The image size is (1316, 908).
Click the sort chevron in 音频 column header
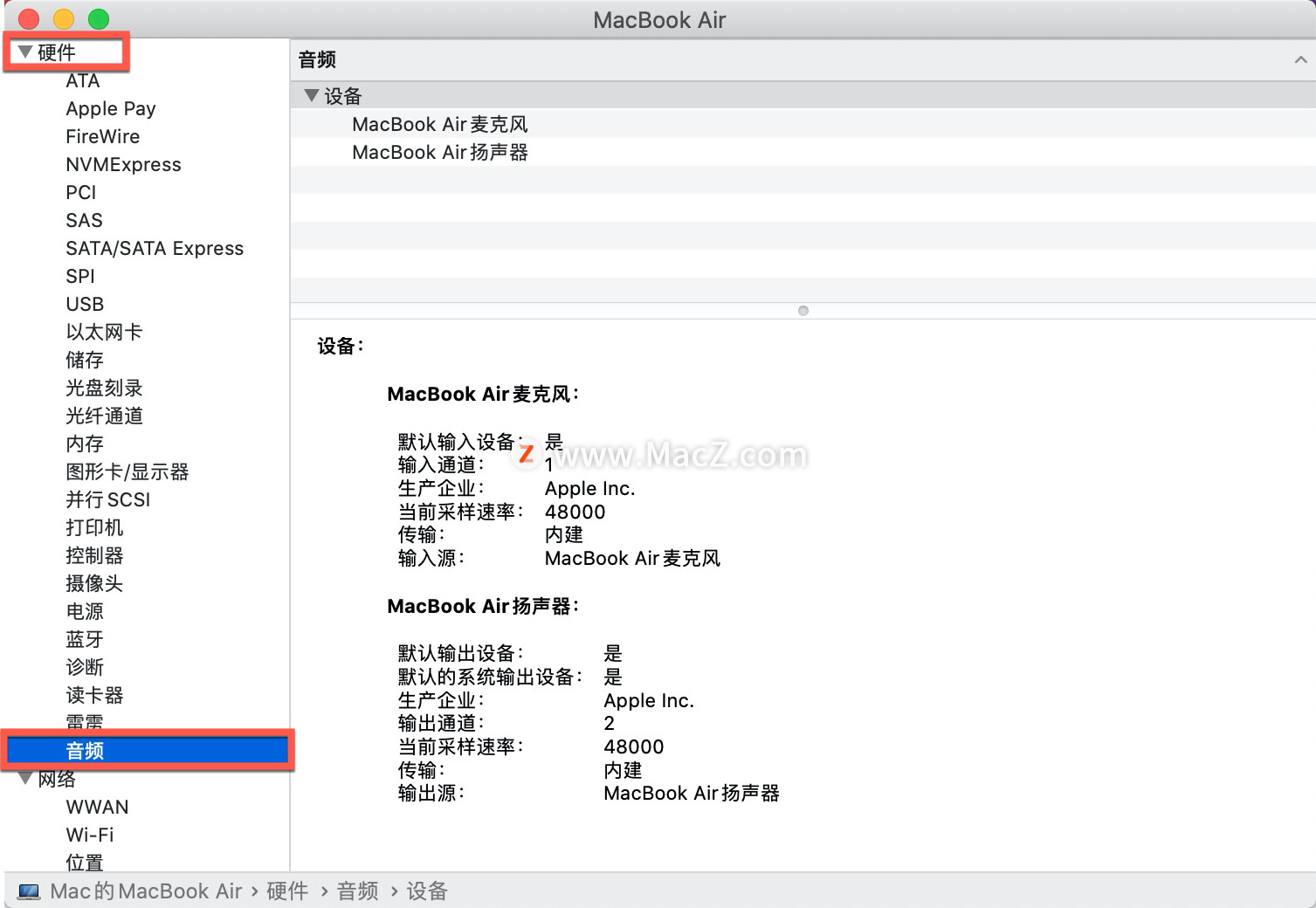tap(1300, 59)
